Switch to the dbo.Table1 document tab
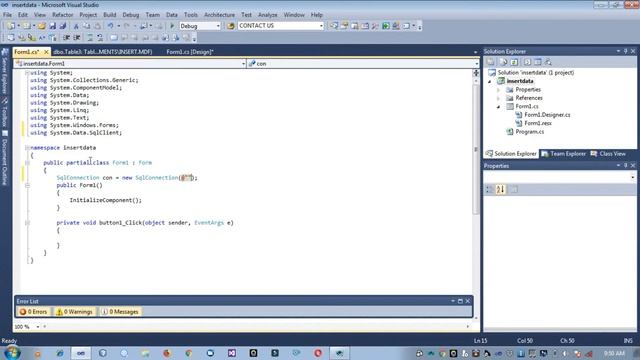640x360 pixels. pyautogui.click(x=102, y=52)
